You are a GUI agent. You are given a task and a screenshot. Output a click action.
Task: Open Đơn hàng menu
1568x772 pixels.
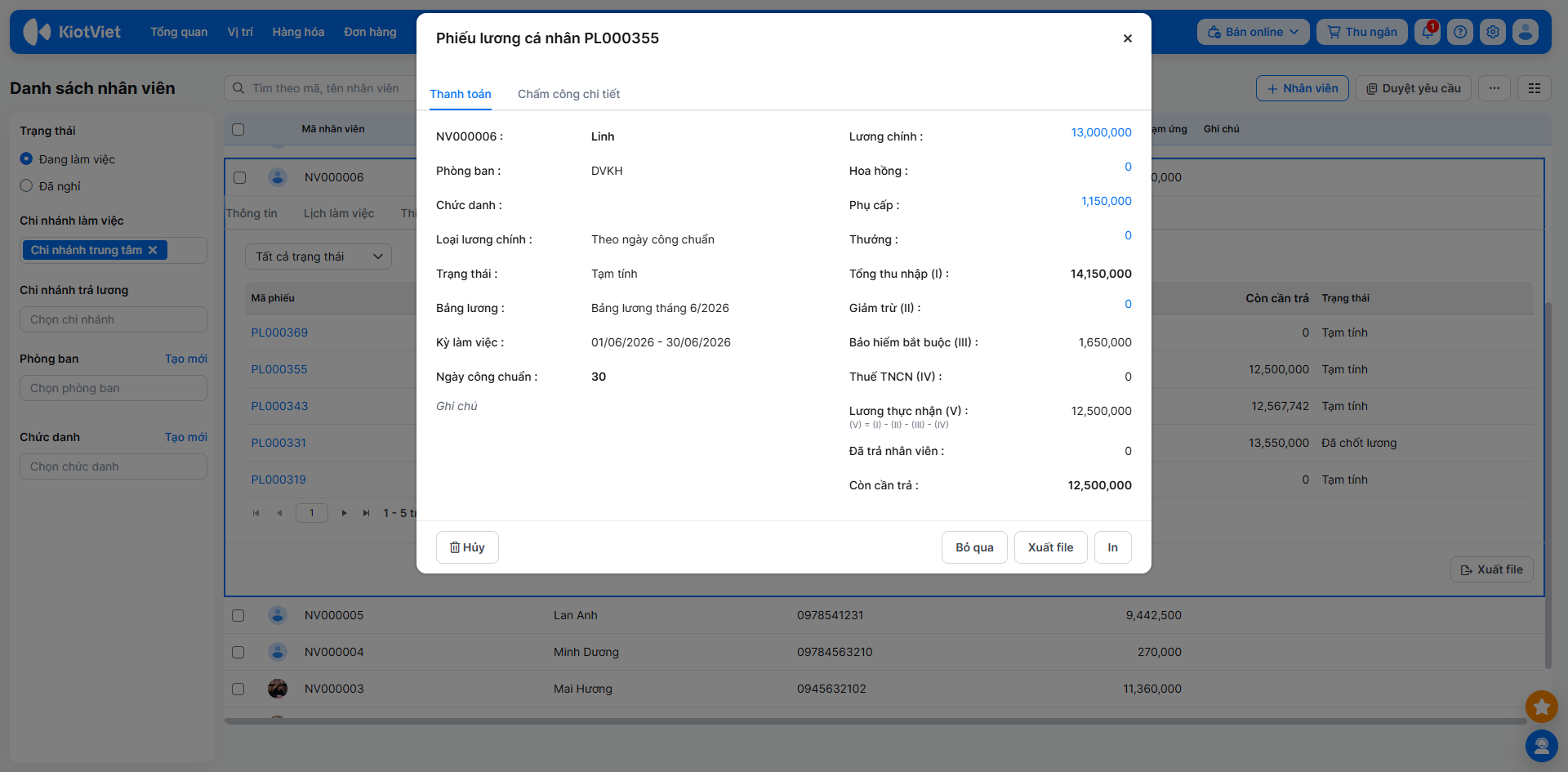(x=370, y=32)
